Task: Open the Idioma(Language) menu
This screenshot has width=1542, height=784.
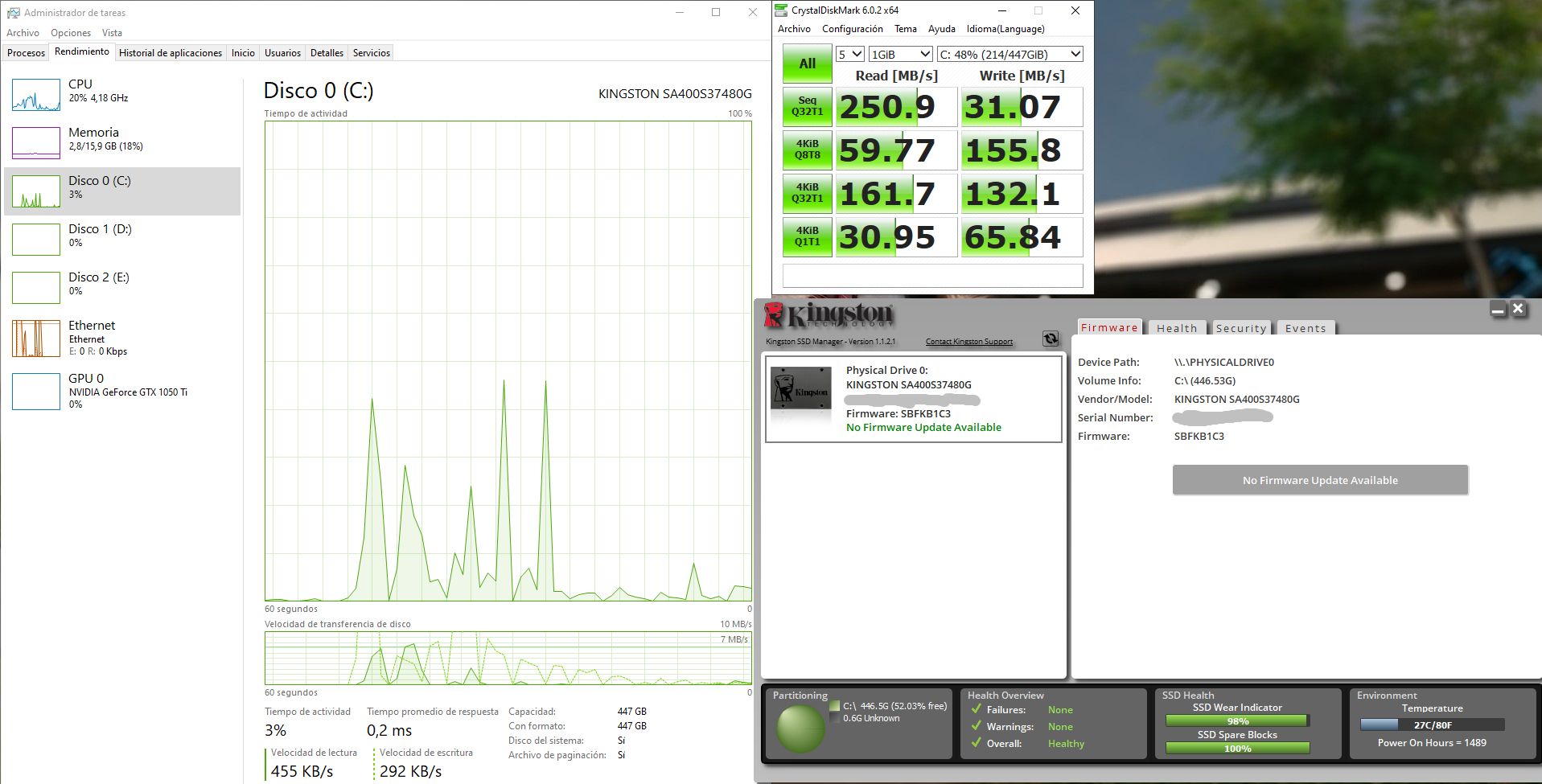Action: coord(1005,29)
